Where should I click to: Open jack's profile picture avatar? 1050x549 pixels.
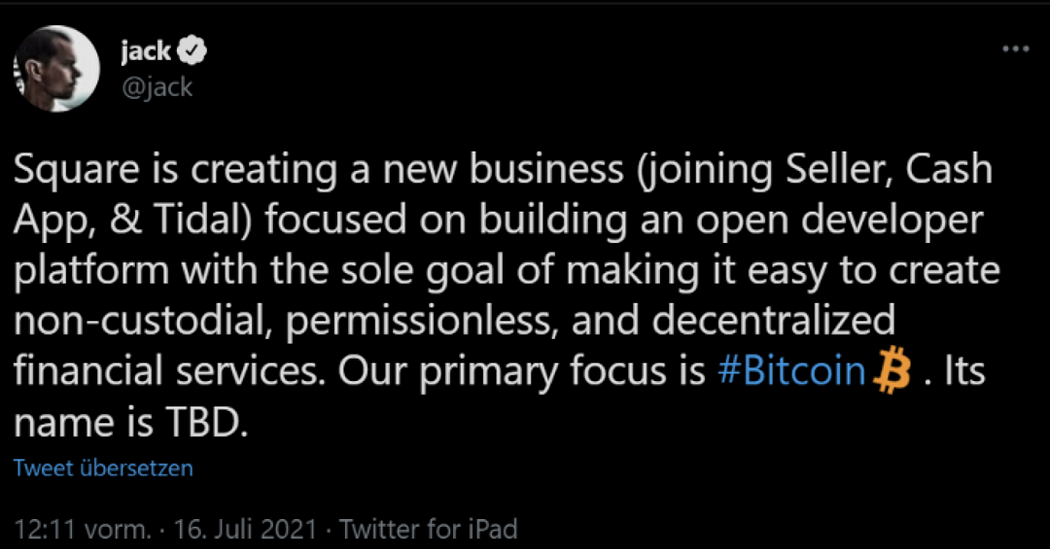coord(55,68)
